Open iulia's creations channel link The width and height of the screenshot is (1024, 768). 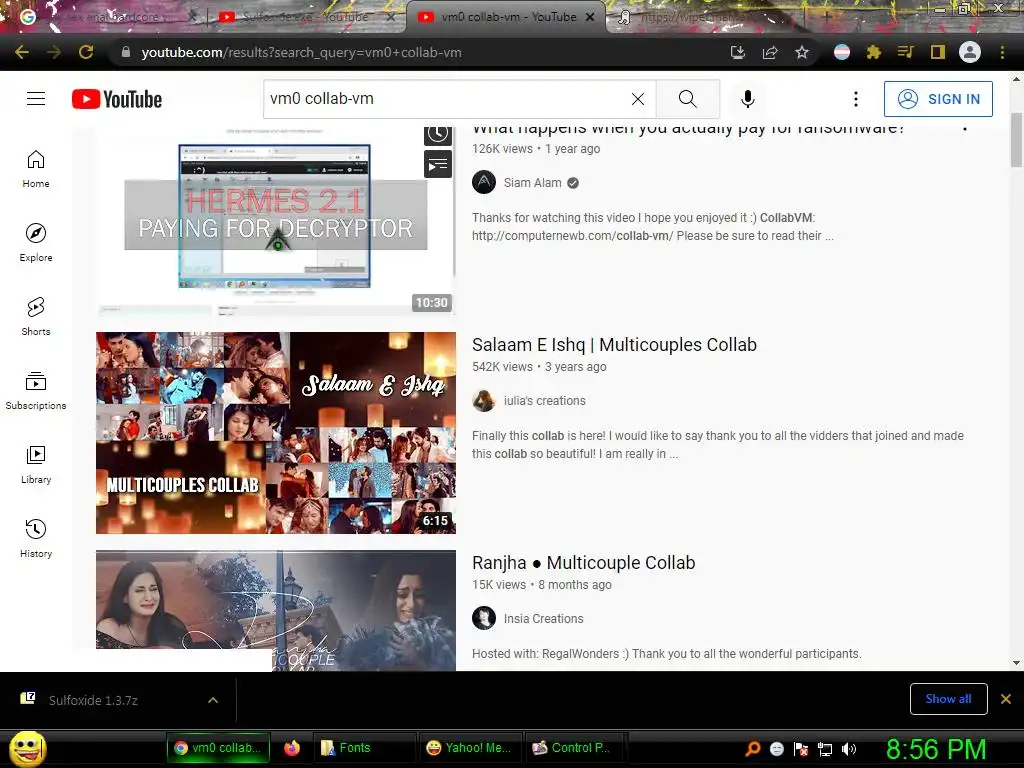click(545, 400)
